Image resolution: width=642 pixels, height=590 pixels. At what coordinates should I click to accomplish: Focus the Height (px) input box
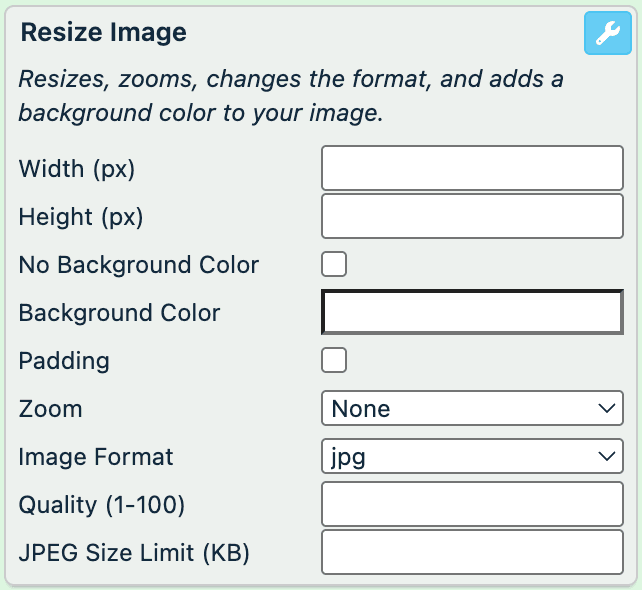coord(472,216)
